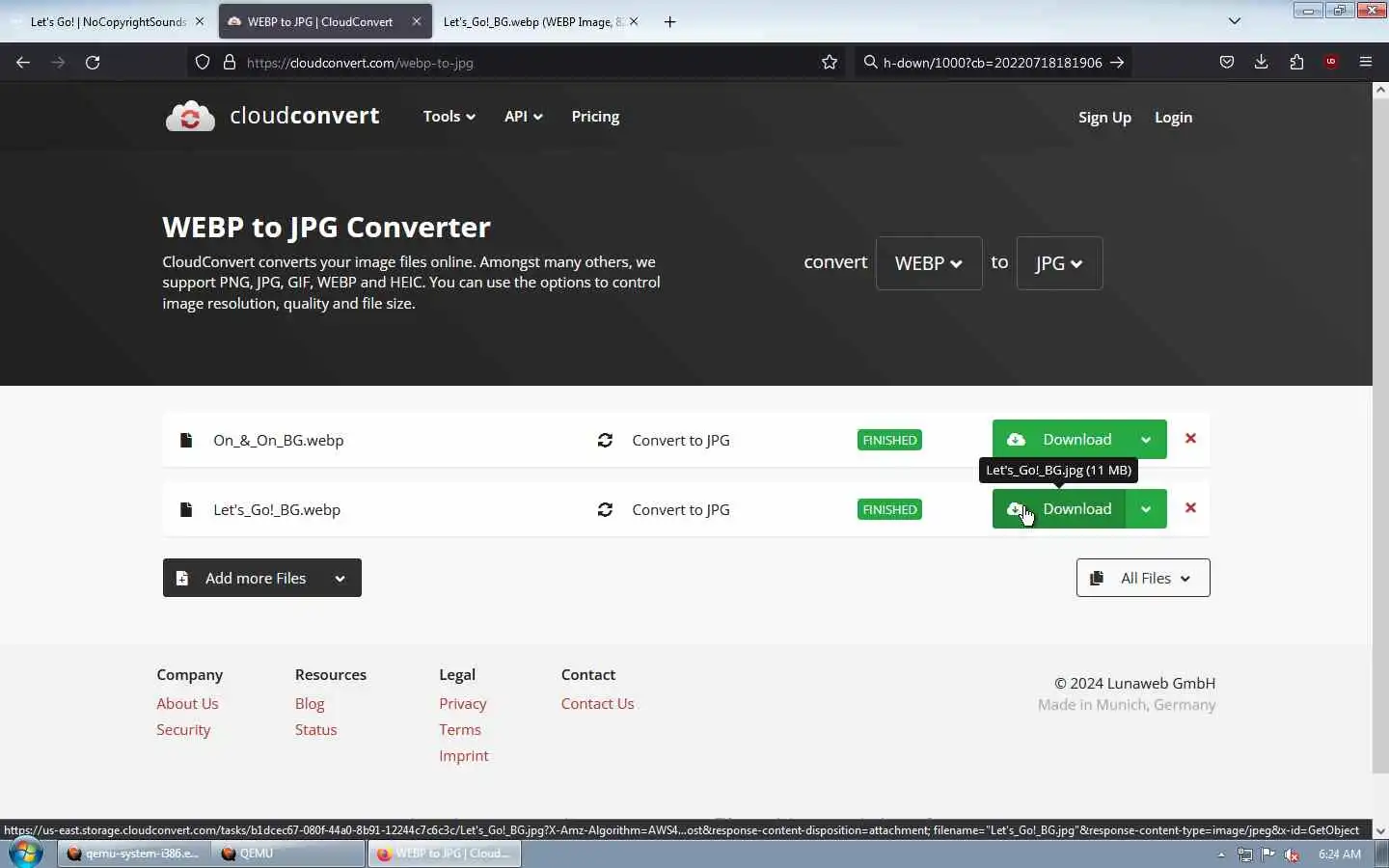Click file icon beside On_&_On_BG.webp
Viewport: 1389px width, 868px height.
pyautogui.click(x=186, y=440)
